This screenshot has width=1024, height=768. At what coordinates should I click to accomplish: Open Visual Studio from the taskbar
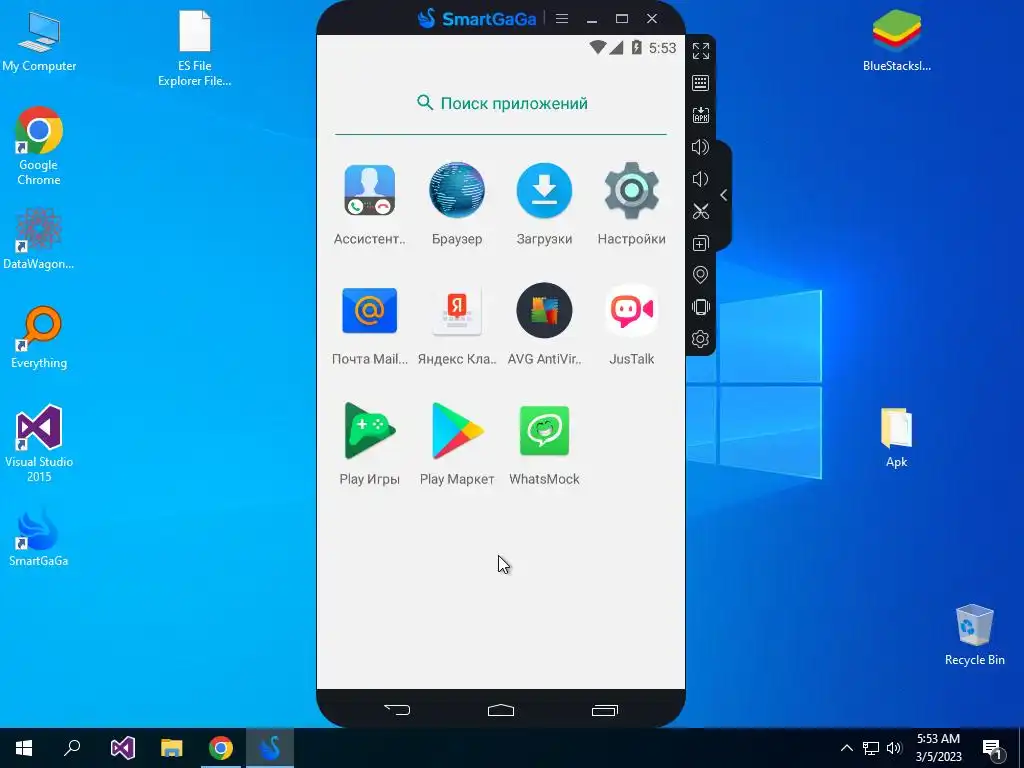point(122,748)
